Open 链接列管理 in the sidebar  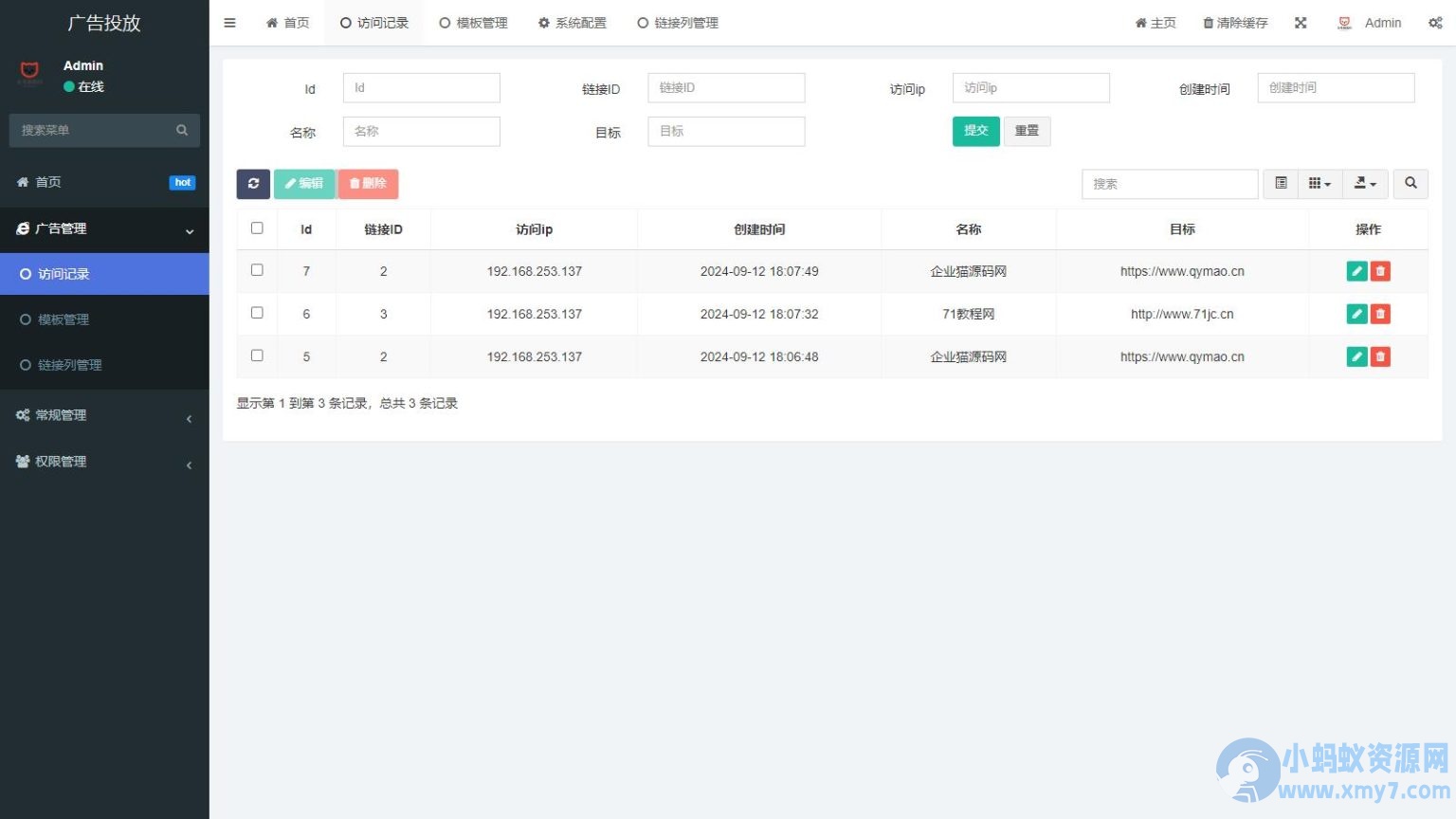[104, 365]
